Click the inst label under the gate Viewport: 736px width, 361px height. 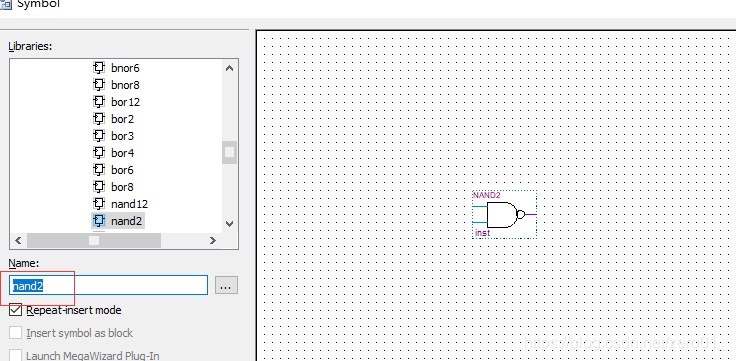click(482, 233)
